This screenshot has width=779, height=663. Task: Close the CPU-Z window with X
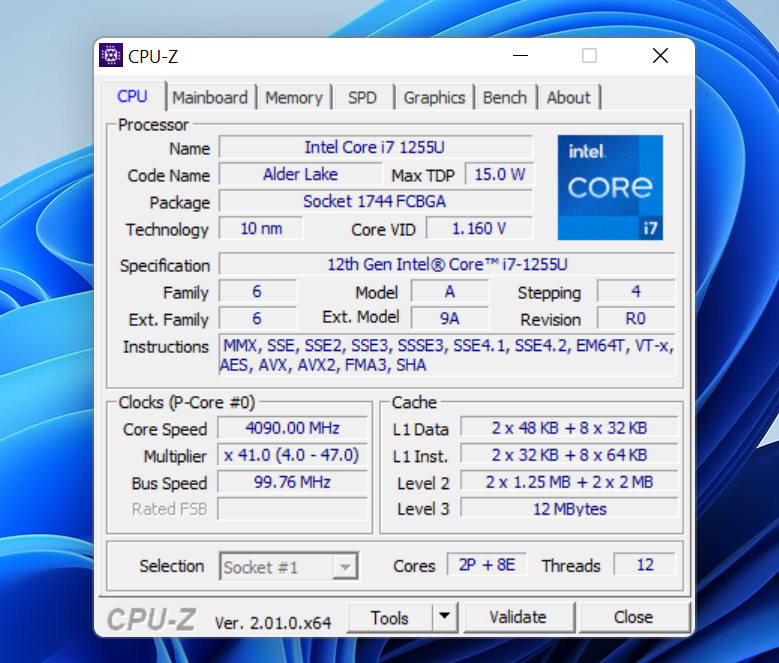tap(660, 56)
